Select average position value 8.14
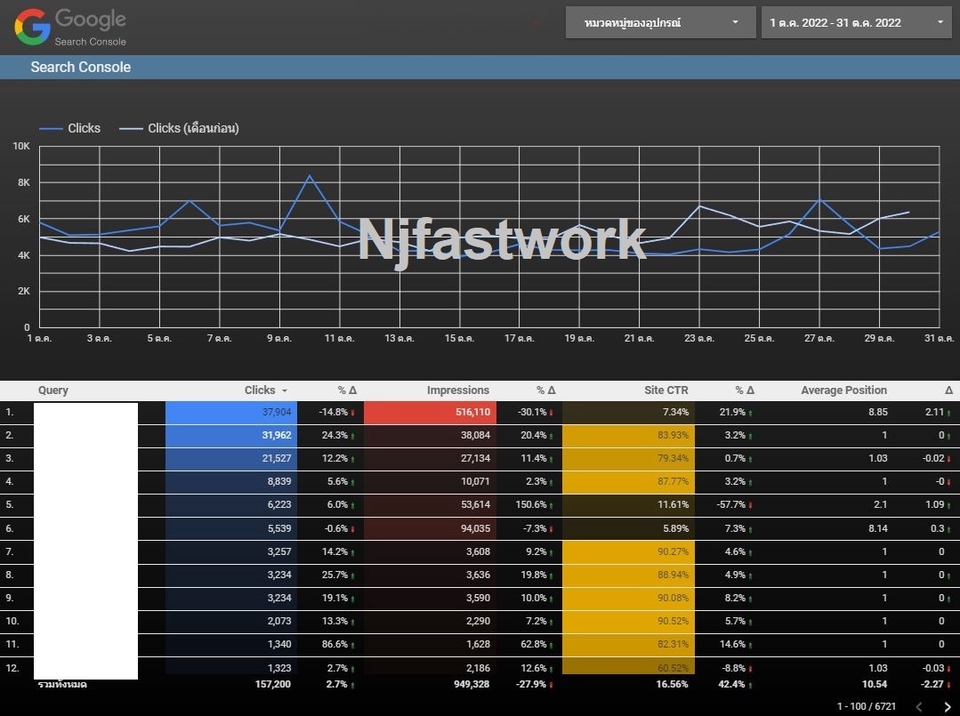 click(x=878, y=528)
